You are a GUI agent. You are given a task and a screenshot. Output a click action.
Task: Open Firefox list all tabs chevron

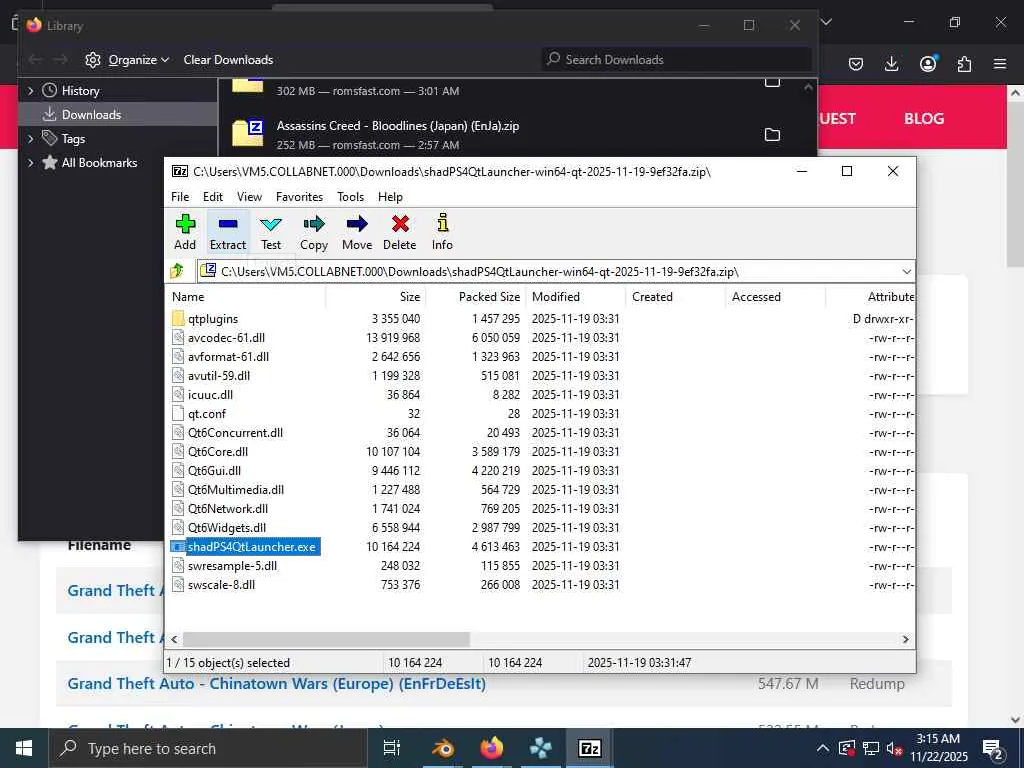(826, 22)
